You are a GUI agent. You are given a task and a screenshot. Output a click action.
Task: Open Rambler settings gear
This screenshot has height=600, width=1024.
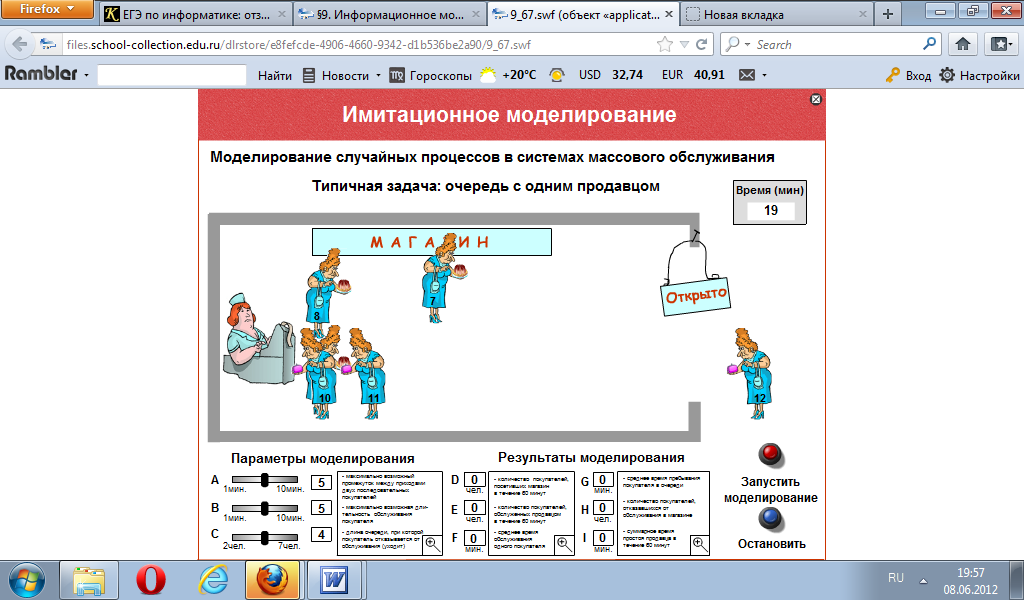[x=947, y=75]
